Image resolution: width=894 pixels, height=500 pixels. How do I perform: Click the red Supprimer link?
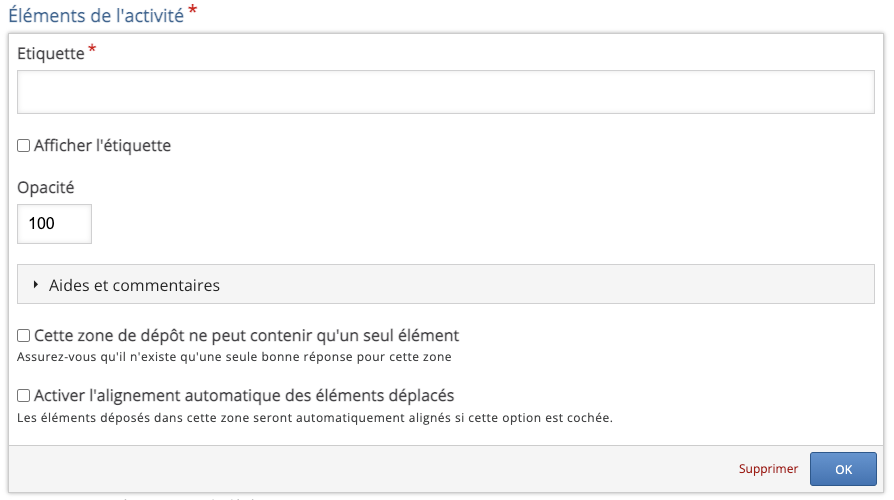768,469
